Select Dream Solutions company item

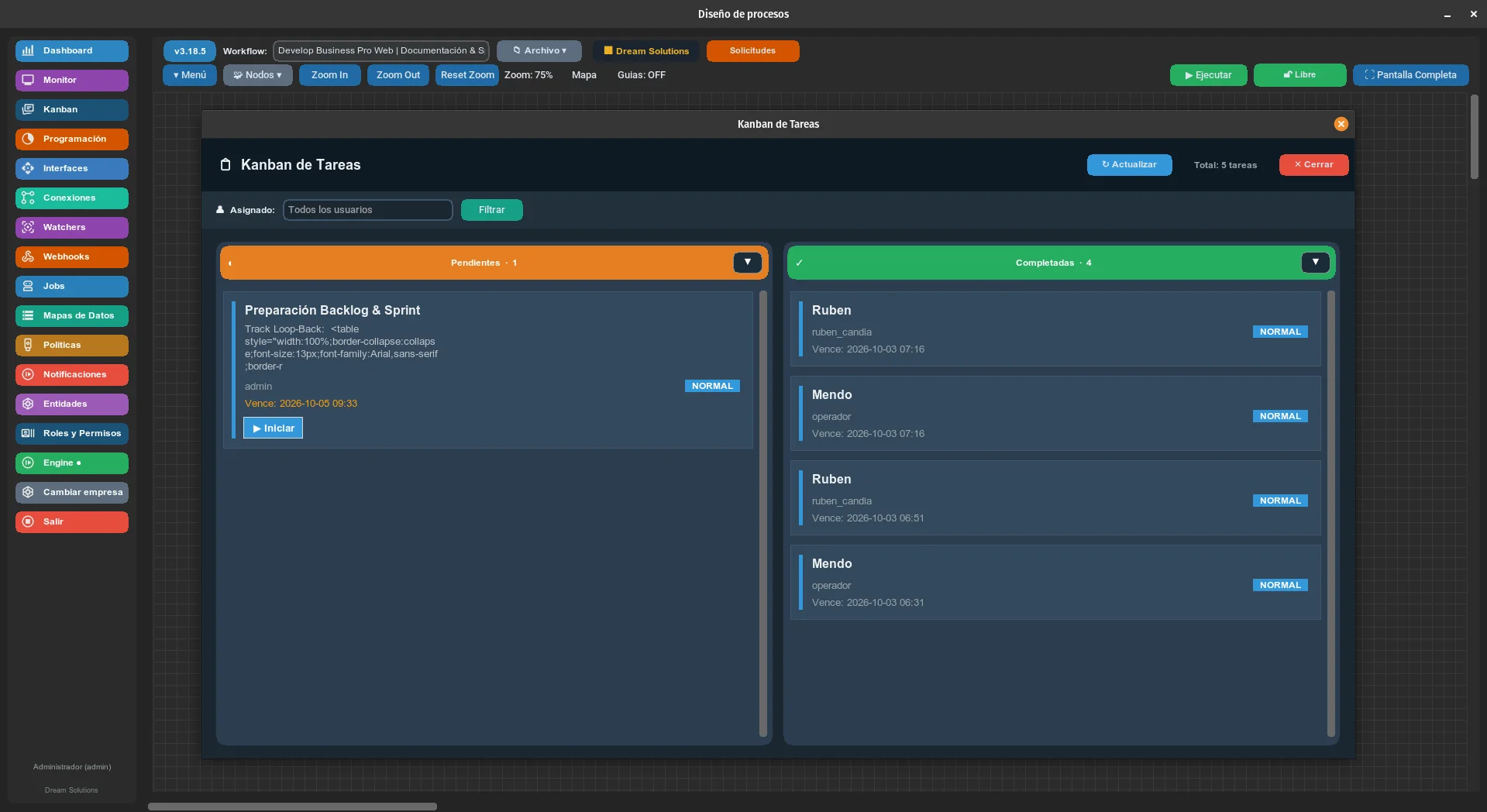[646, 51]
